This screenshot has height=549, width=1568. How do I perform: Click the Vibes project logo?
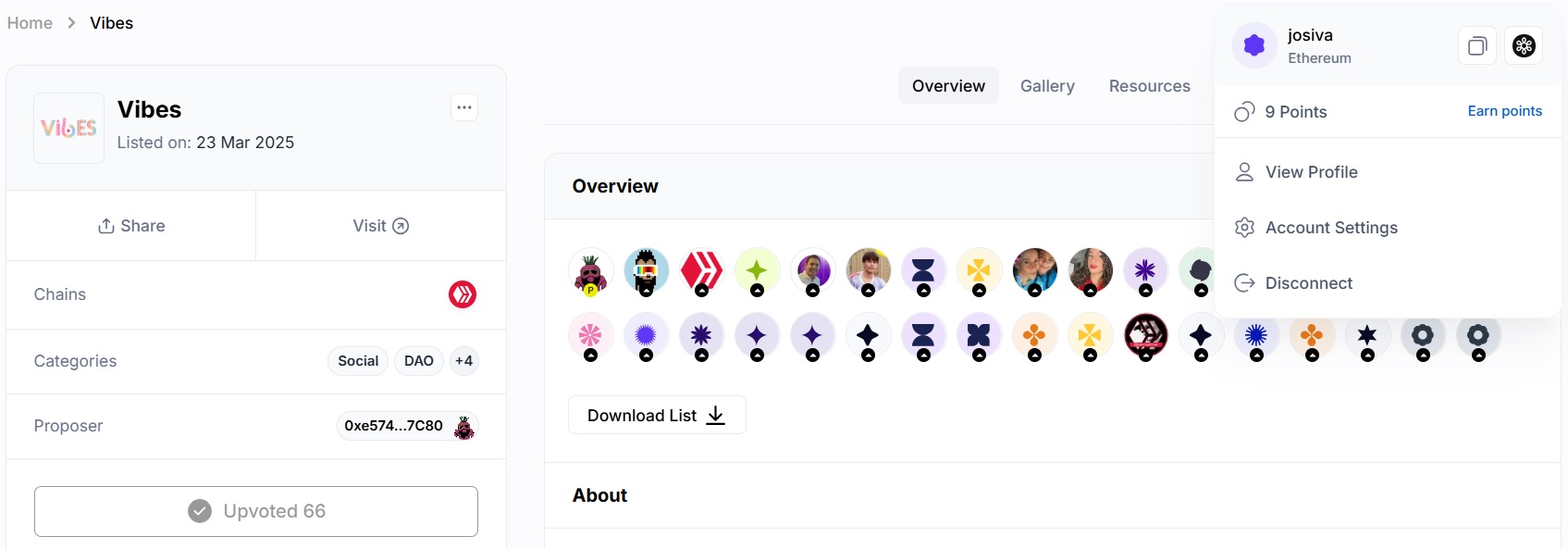pyautogui.click(x=69, y=128)
